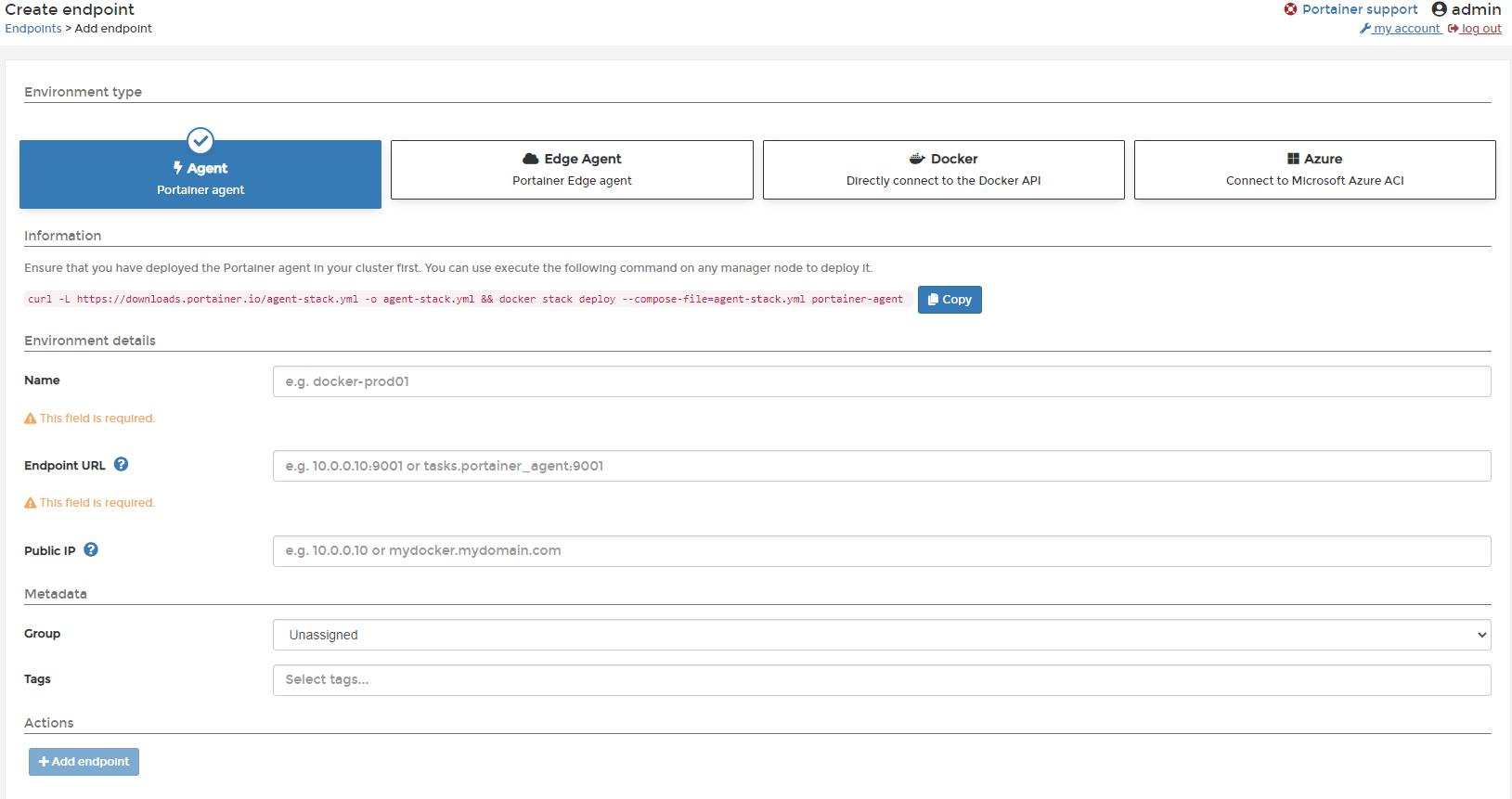Screen dimensions: 1512x799
Task: Click the Azure windows logo icon
Action: click(x=1293, y=159)
